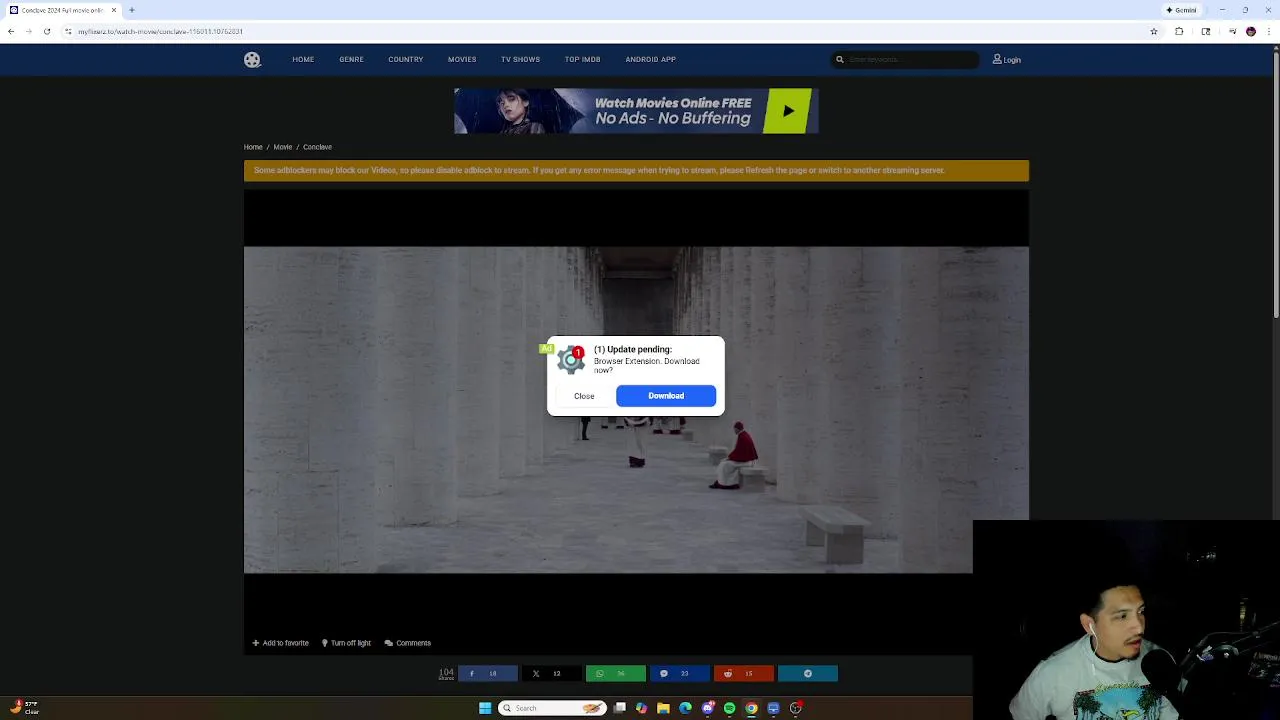This screenshot has height=720, width=1280.
Task: Open the Chrome profile avatar
Action: [x=1251, y=32]
